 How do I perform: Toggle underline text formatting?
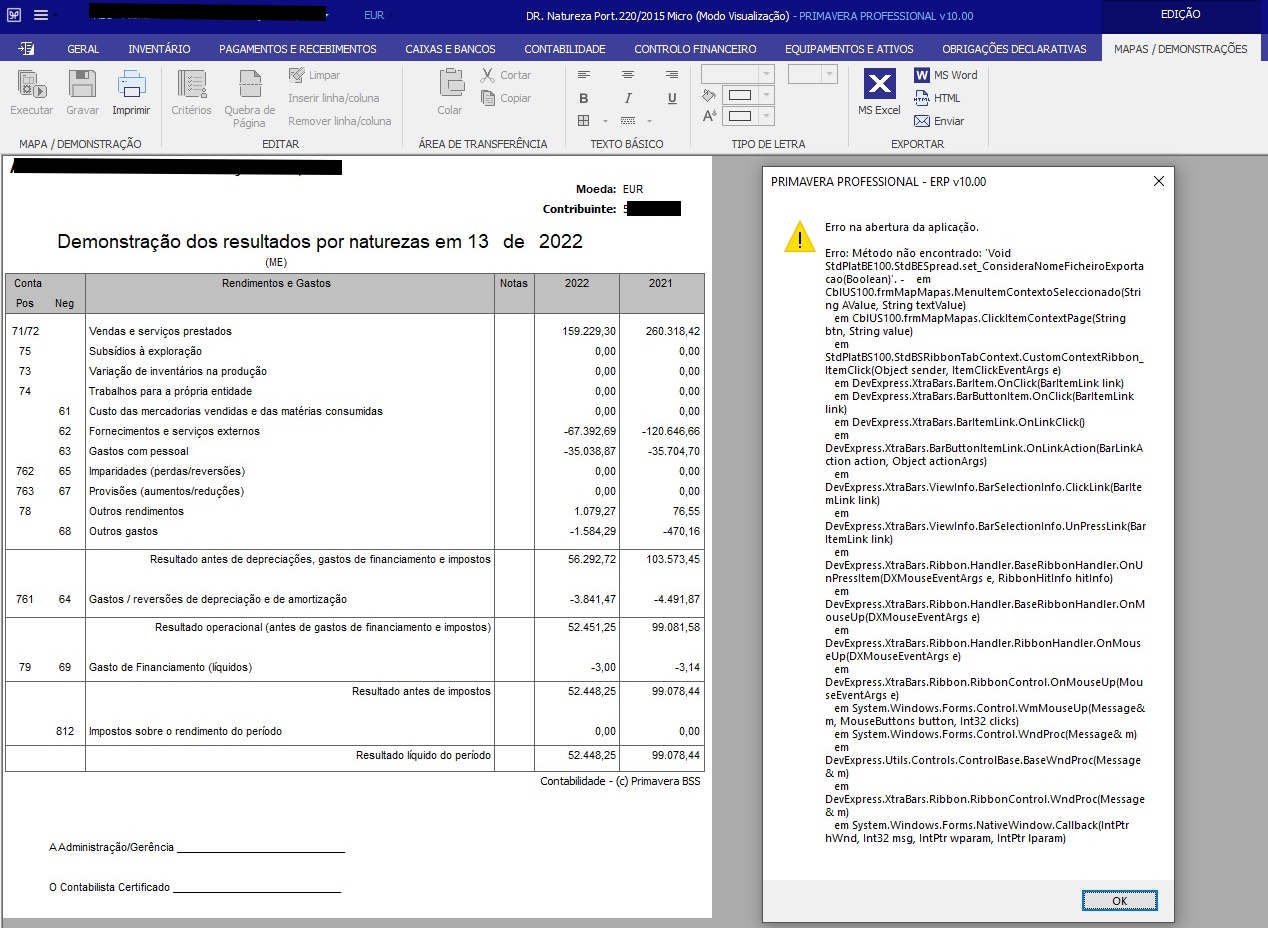click(x=672, y=98)
